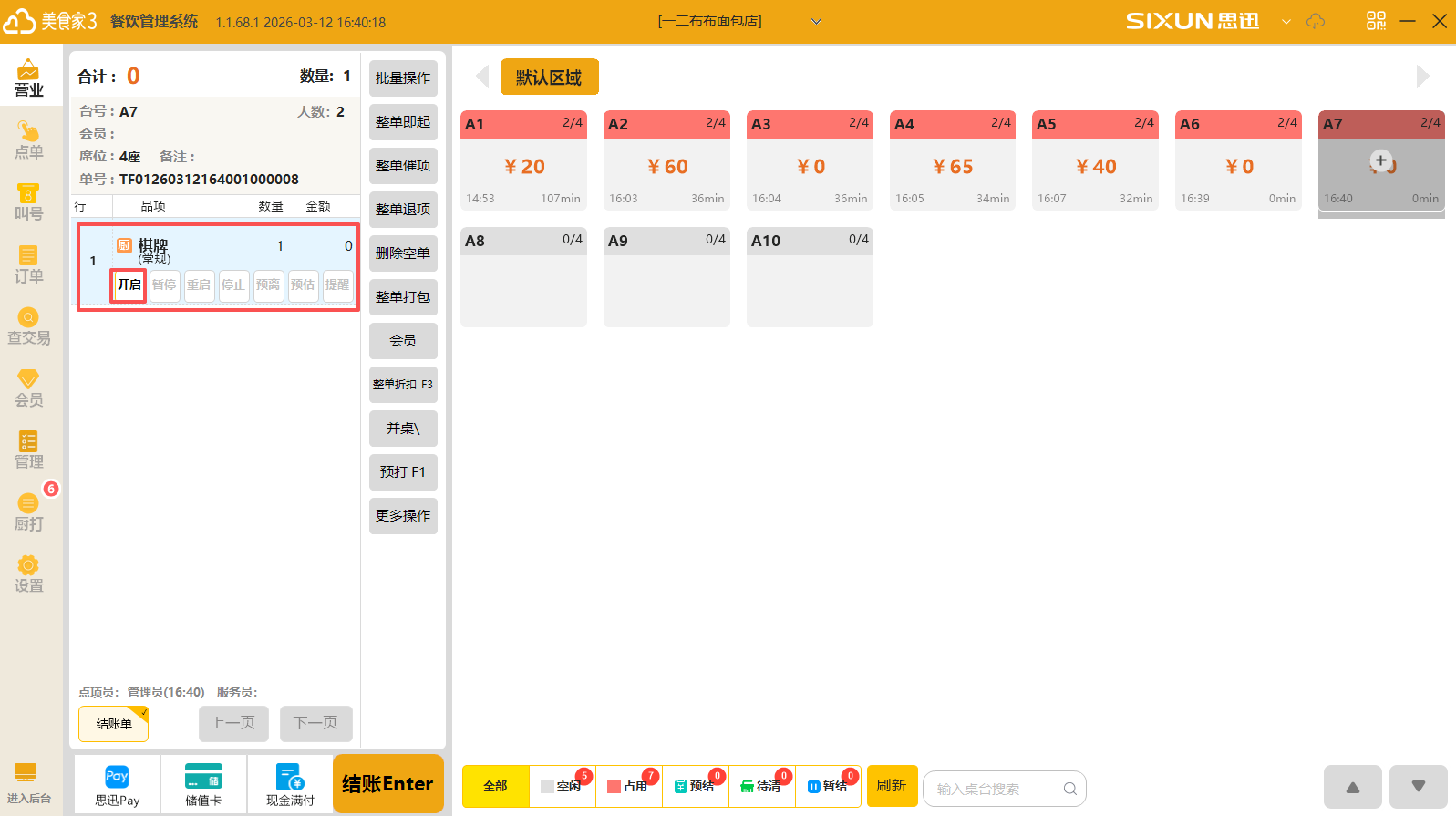This screenshot has width=1456, height=816.
Task: Open the 厨打 kitchen print icon
Action: tap(28, 511)
